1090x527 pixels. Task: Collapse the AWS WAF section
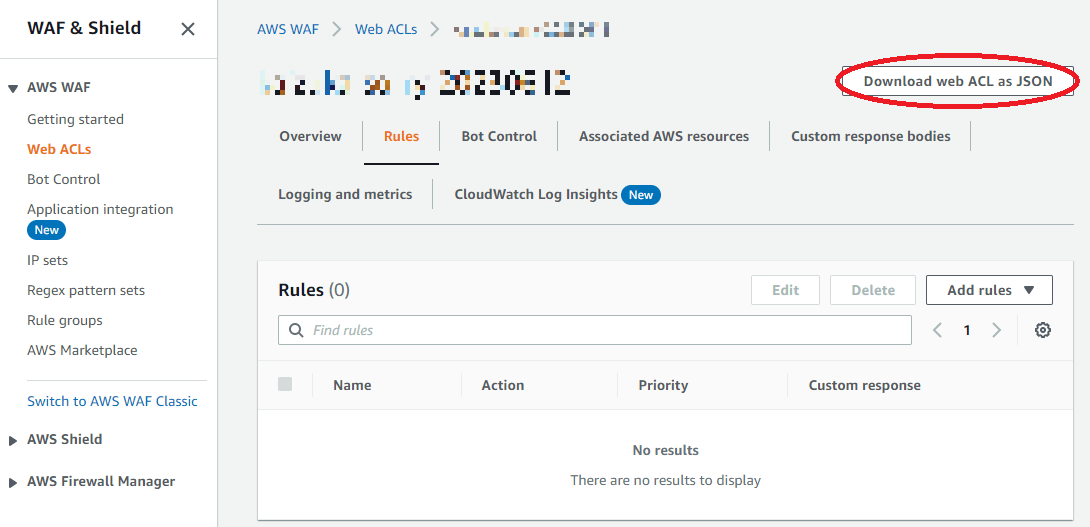13,88
